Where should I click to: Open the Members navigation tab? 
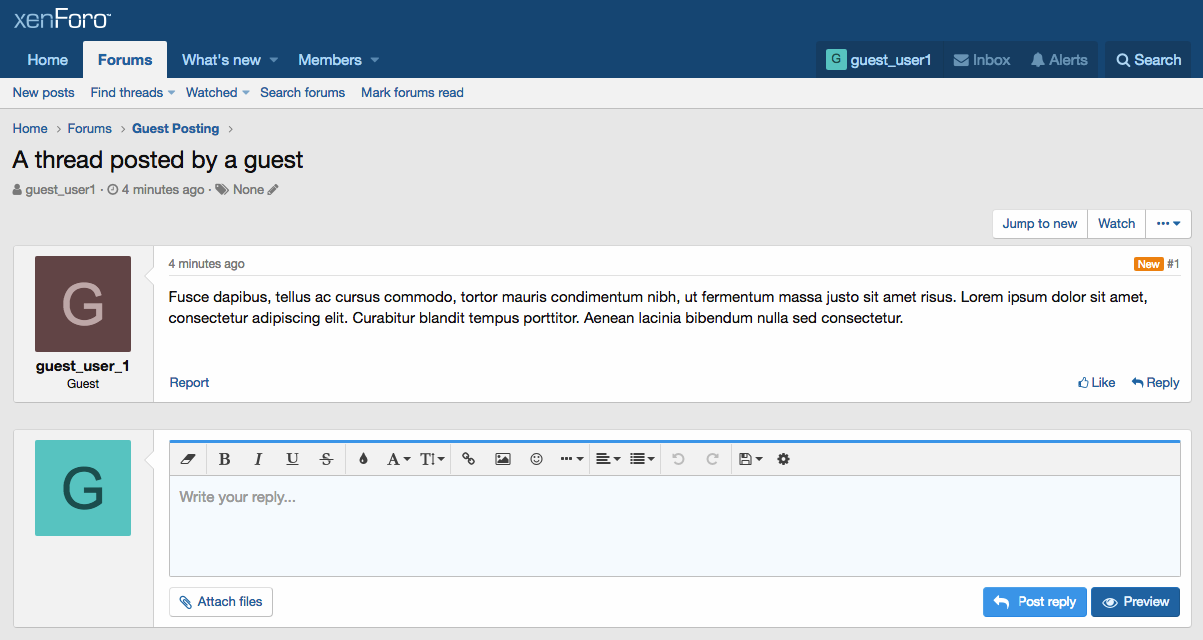click(x=329, y=60)
